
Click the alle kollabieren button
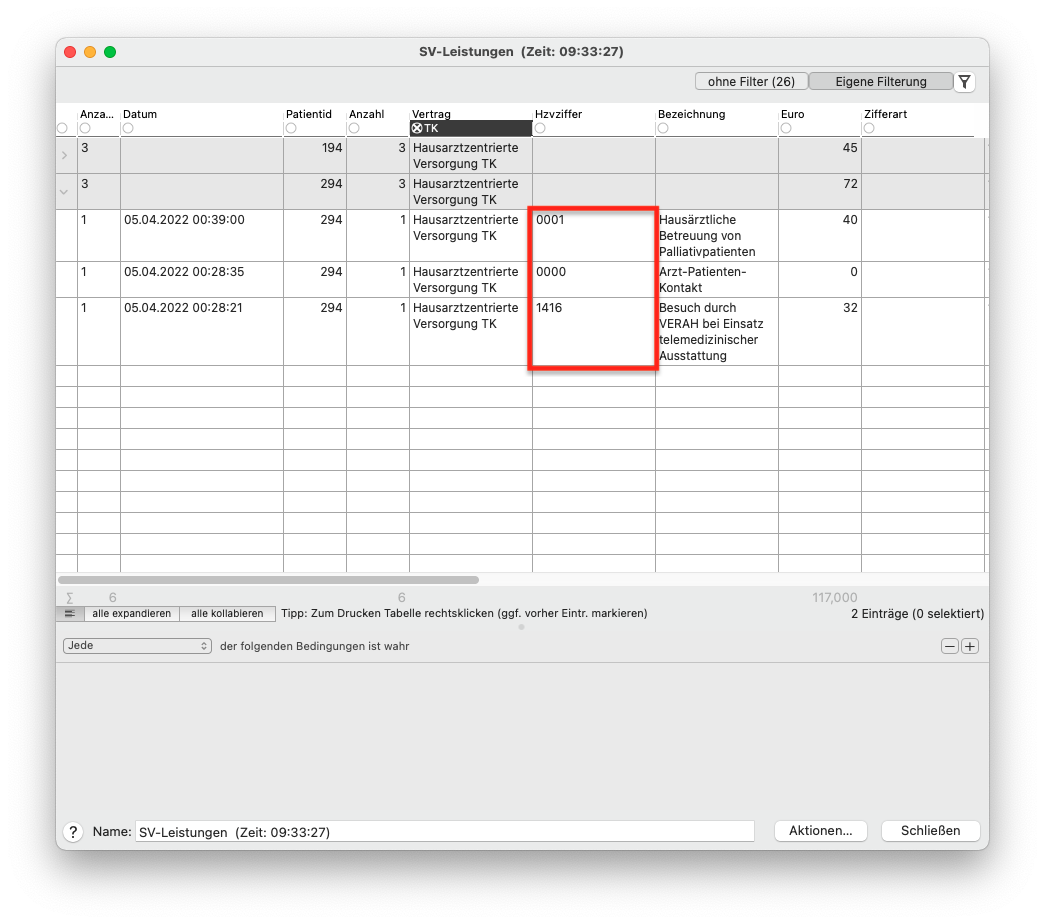(x=227, y=613)
